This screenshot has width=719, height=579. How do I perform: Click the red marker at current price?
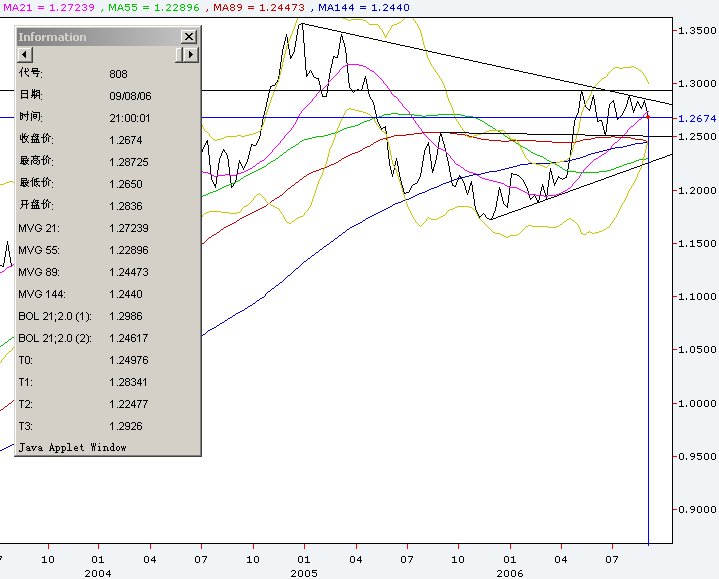[x=648, y=117]
